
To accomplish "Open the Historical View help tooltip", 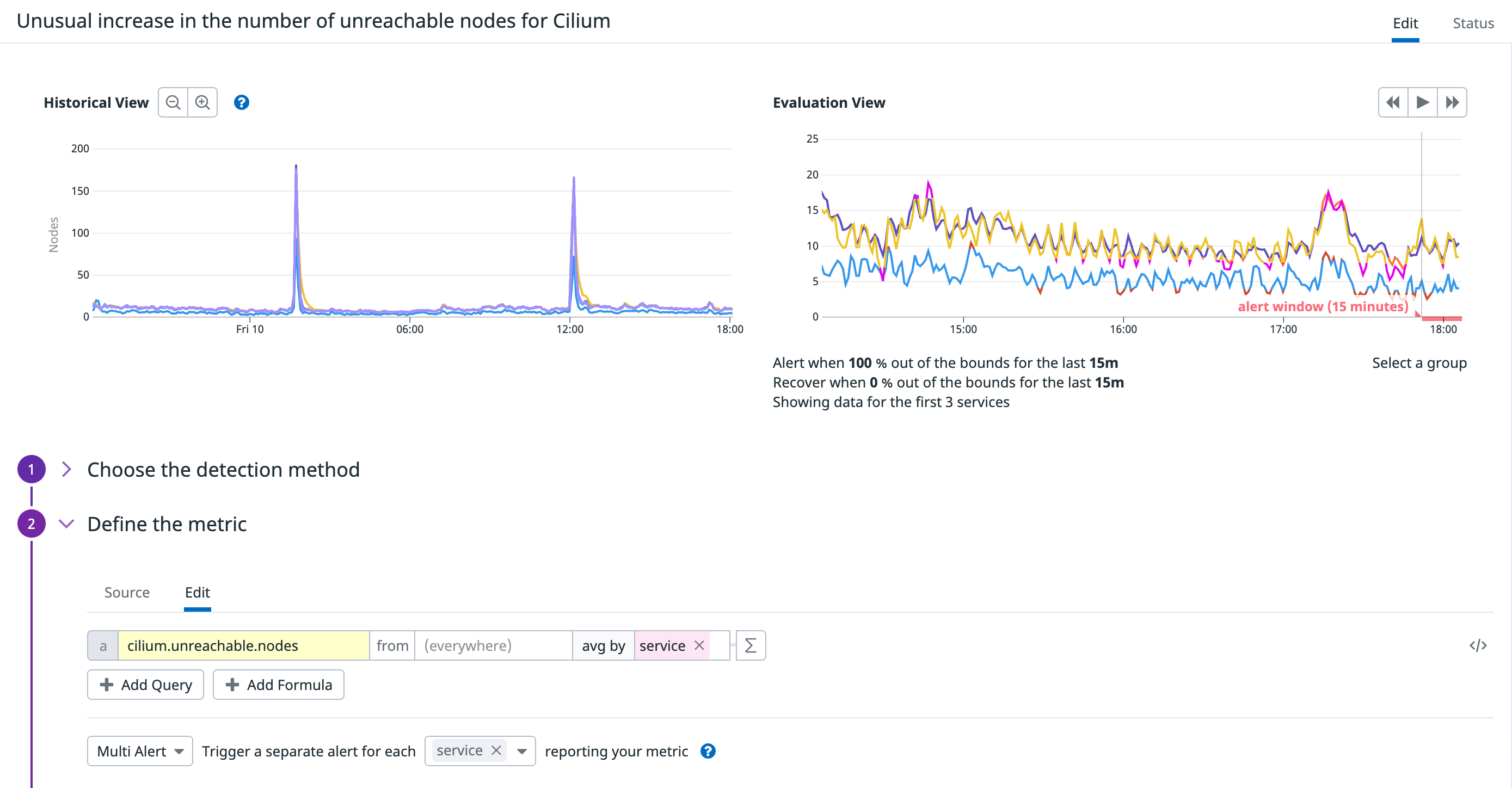I will pos(241,102).
